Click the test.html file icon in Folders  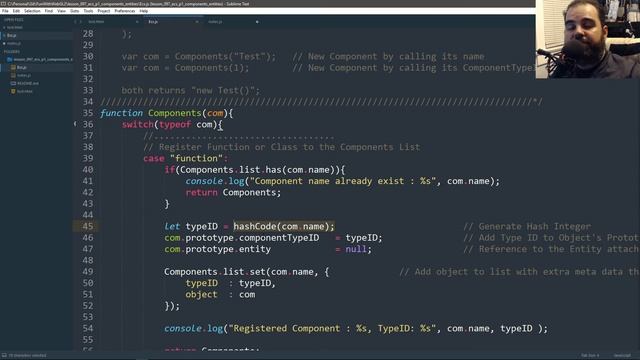(x=13, y=91)
